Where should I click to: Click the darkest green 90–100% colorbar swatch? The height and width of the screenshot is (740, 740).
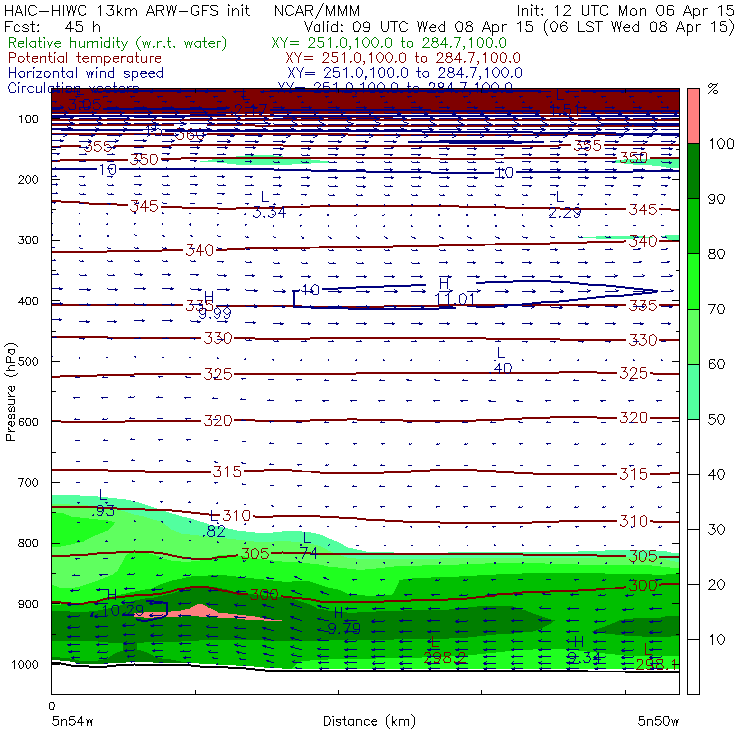693,171
